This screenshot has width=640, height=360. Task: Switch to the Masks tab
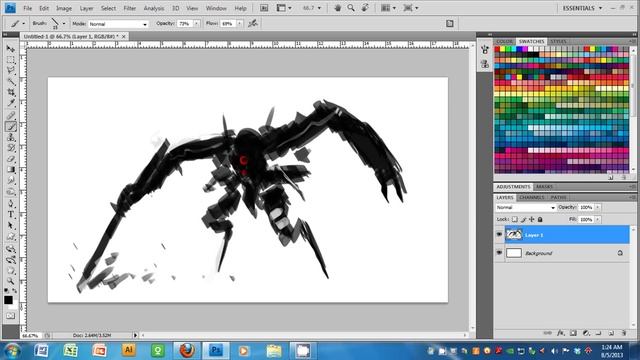coord(544,187)
